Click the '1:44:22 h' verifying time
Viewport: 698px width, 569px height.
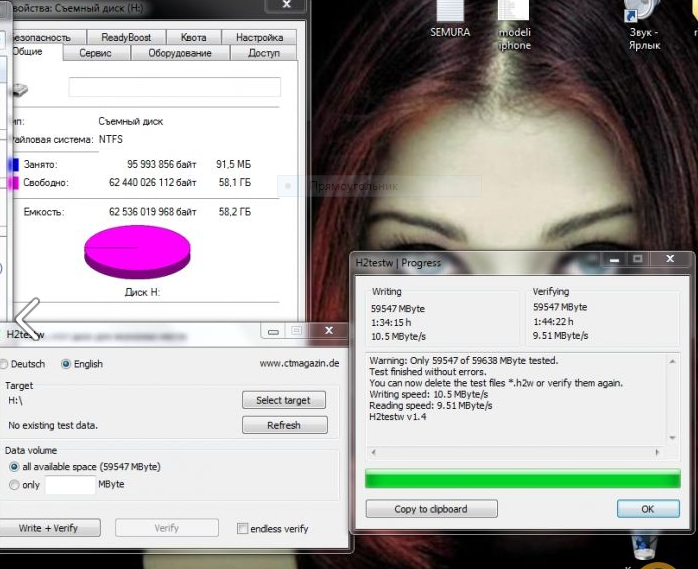[553, 321]
